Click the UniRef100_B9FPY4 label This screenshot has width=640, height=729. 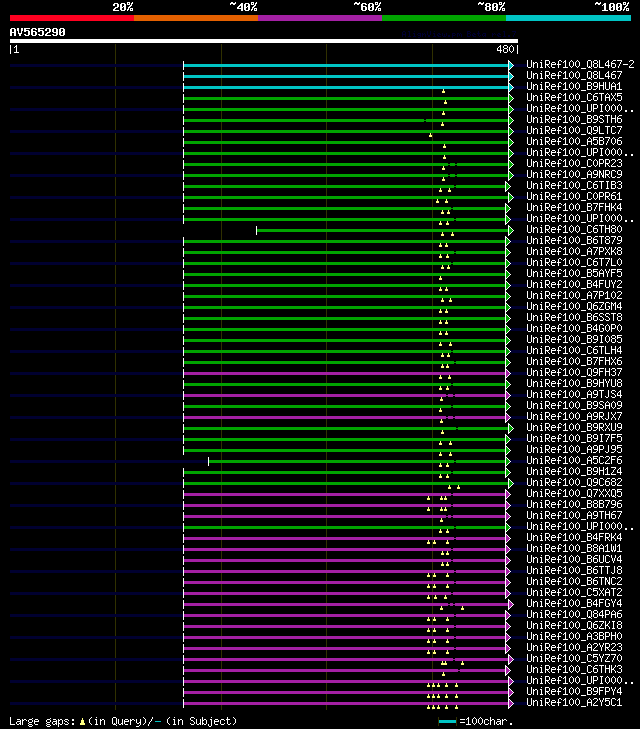click(574, 691)
